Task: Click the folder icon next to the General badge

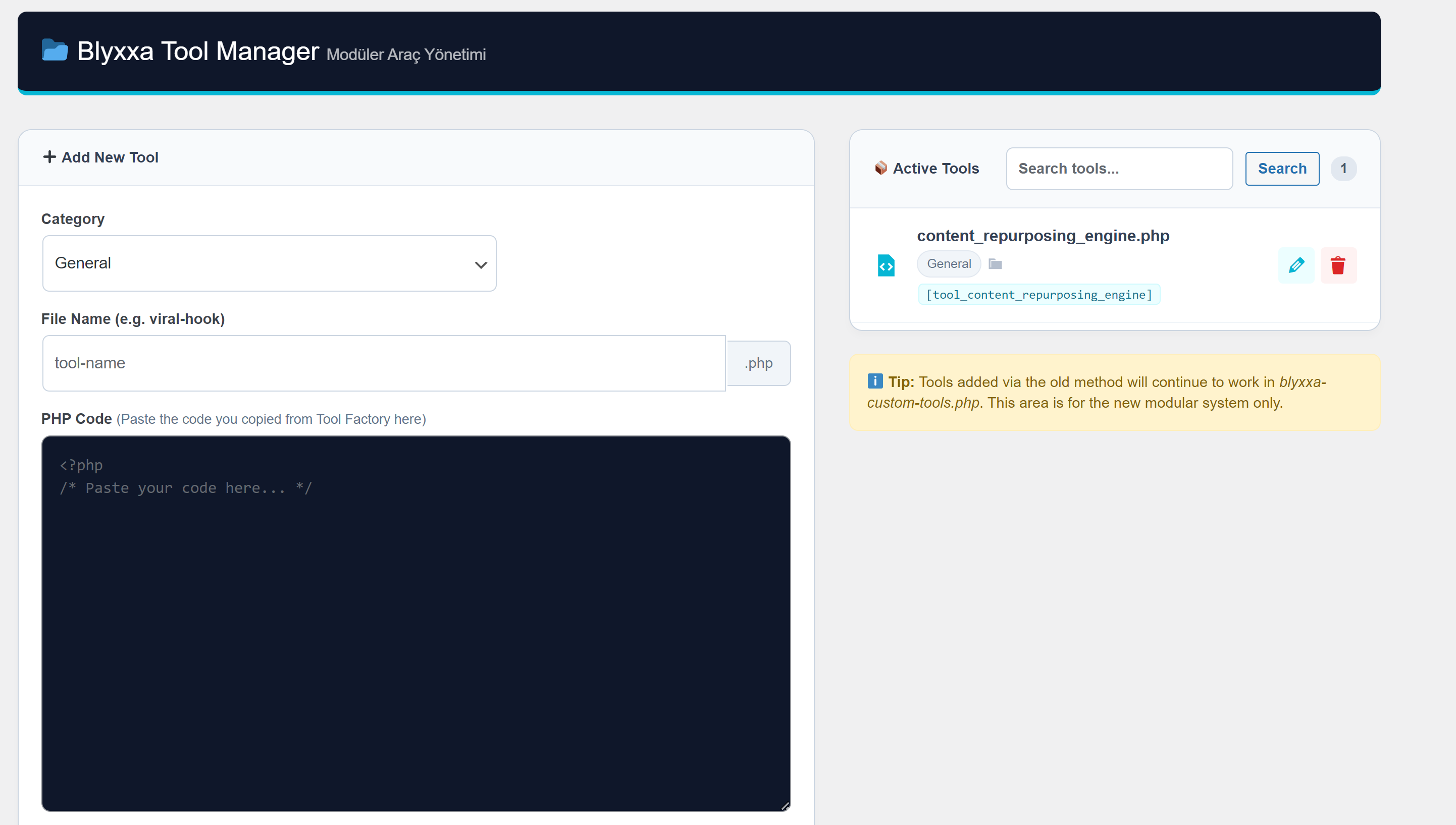Action: point(995,263)
